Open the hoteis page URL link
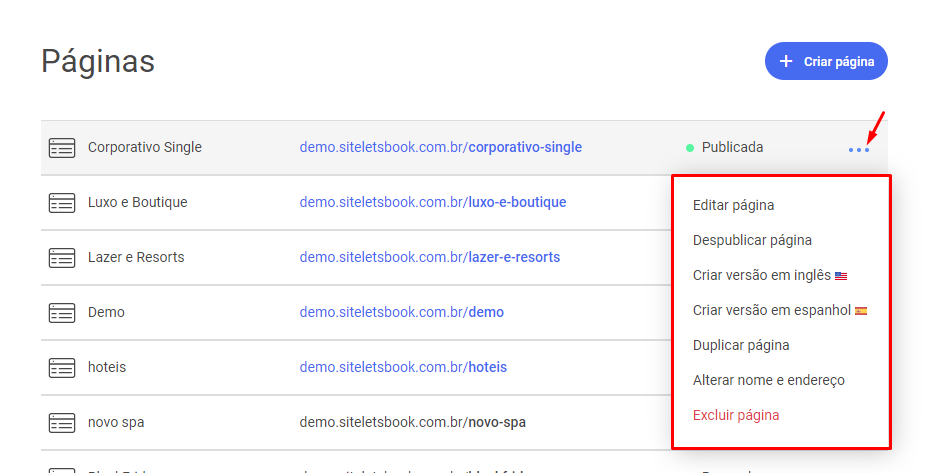 click(x=403, y=367)
